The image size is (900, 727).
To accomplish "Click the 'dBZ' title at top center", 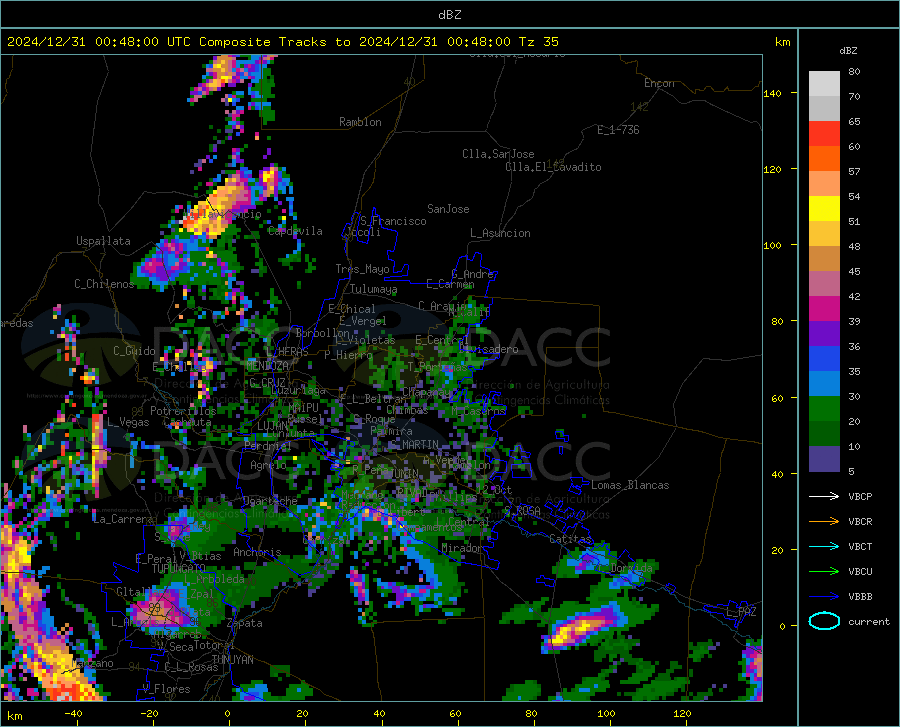I will pos(449,15).
